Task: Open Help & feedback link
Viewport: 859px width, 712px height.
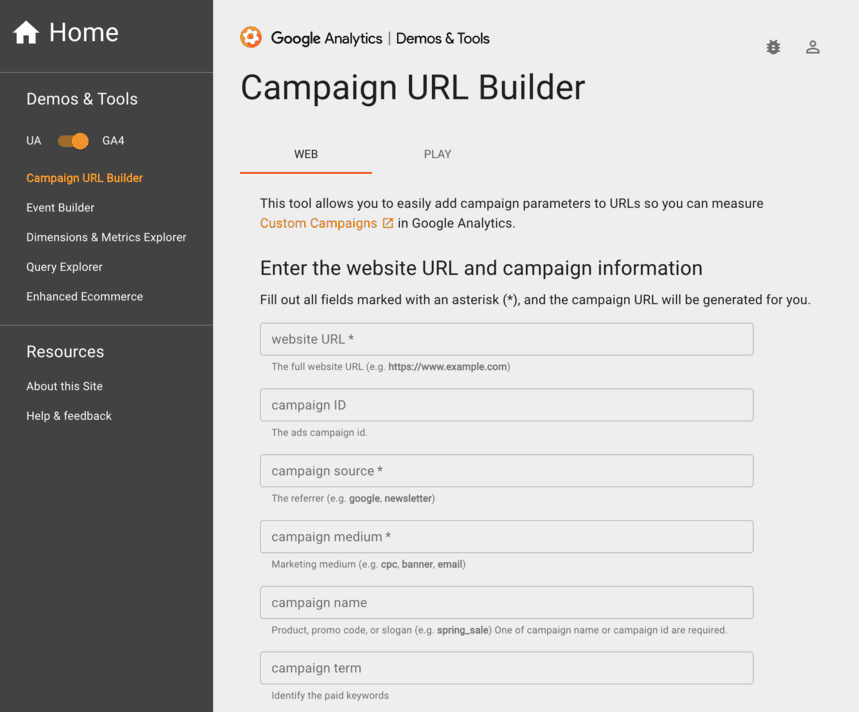Action: pos(68,416)
